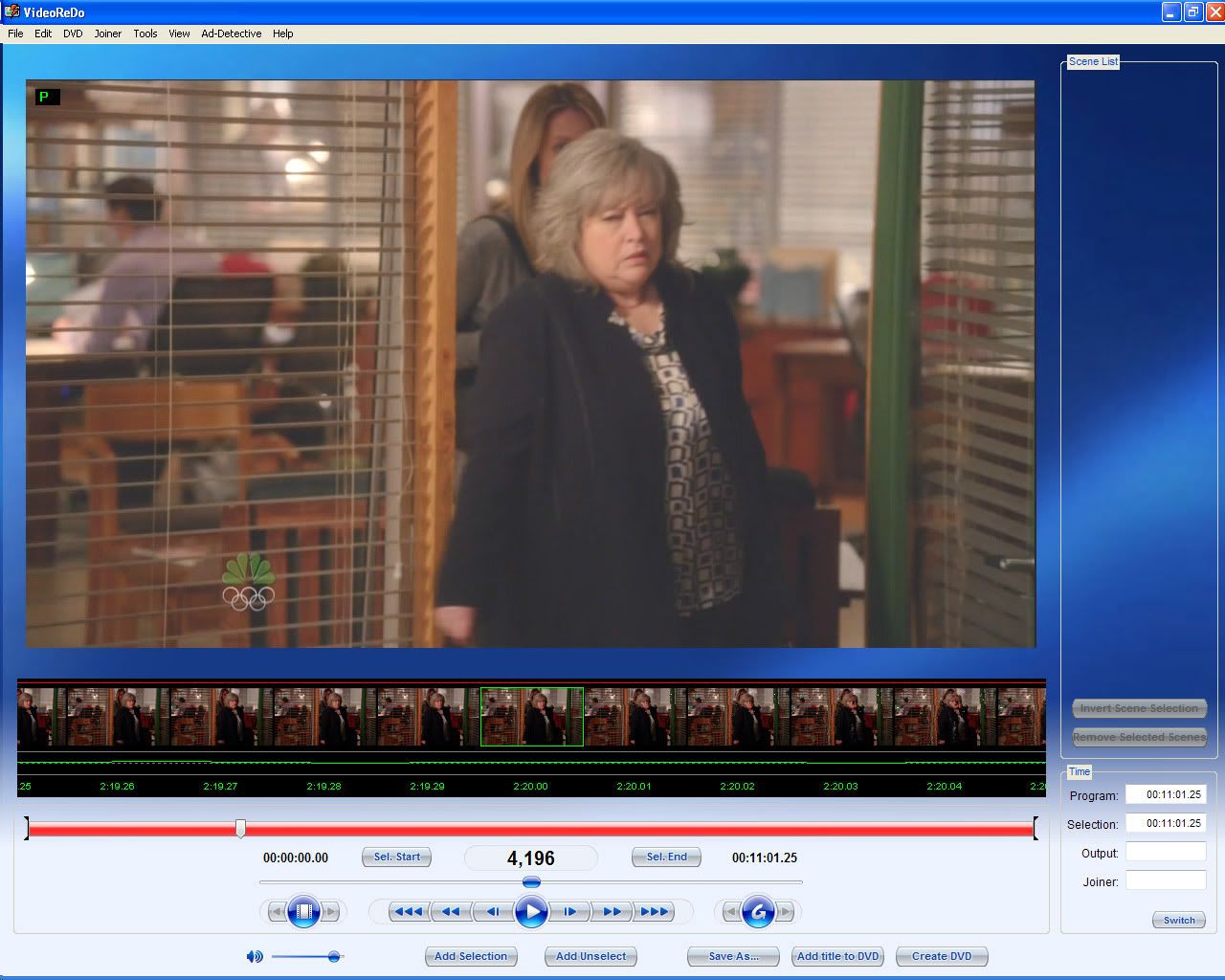Open the View menu
1225x980 pixels.
pos(179,33)
